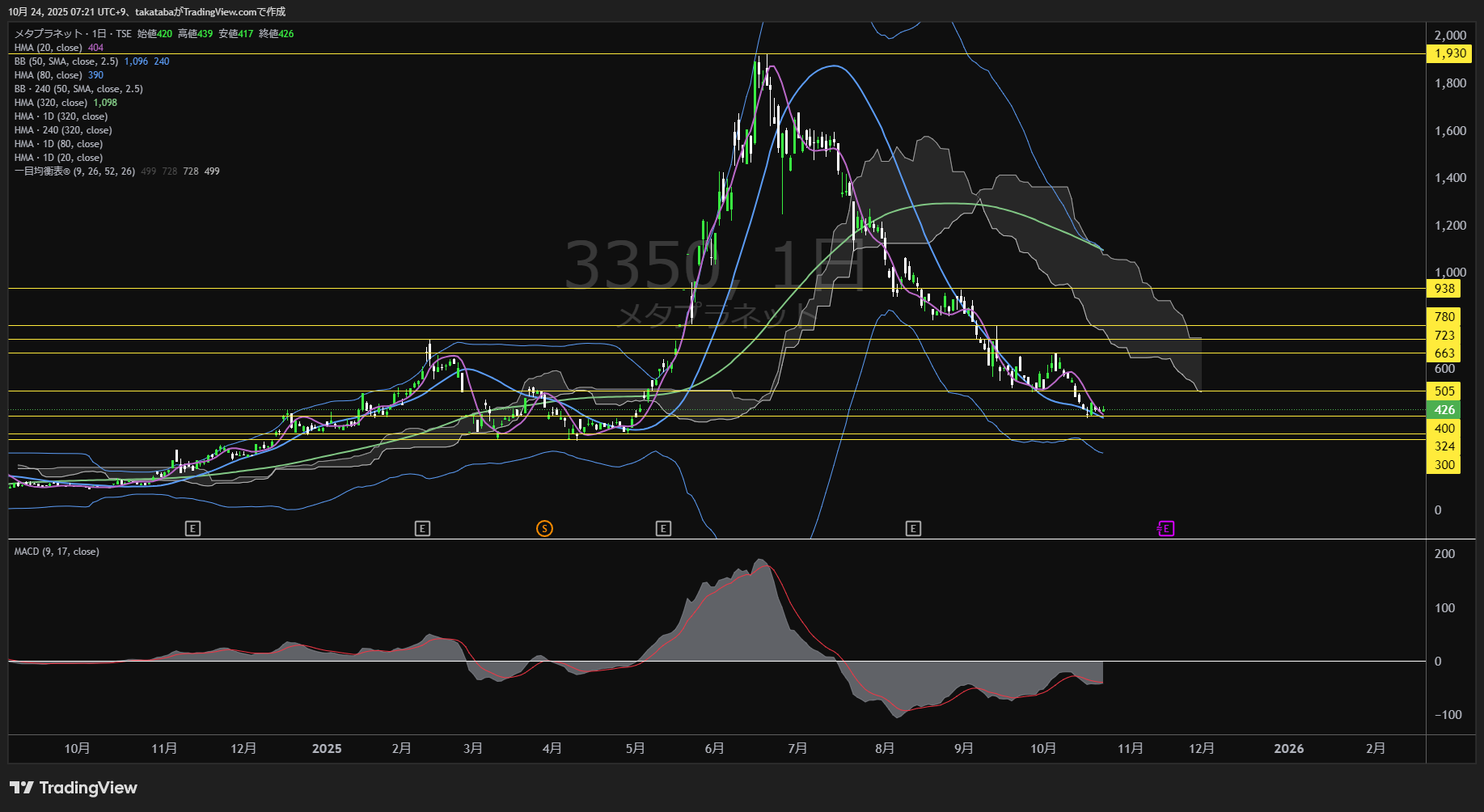
Task: Click the earnings marker in February 2025
Action: (422, 529)
